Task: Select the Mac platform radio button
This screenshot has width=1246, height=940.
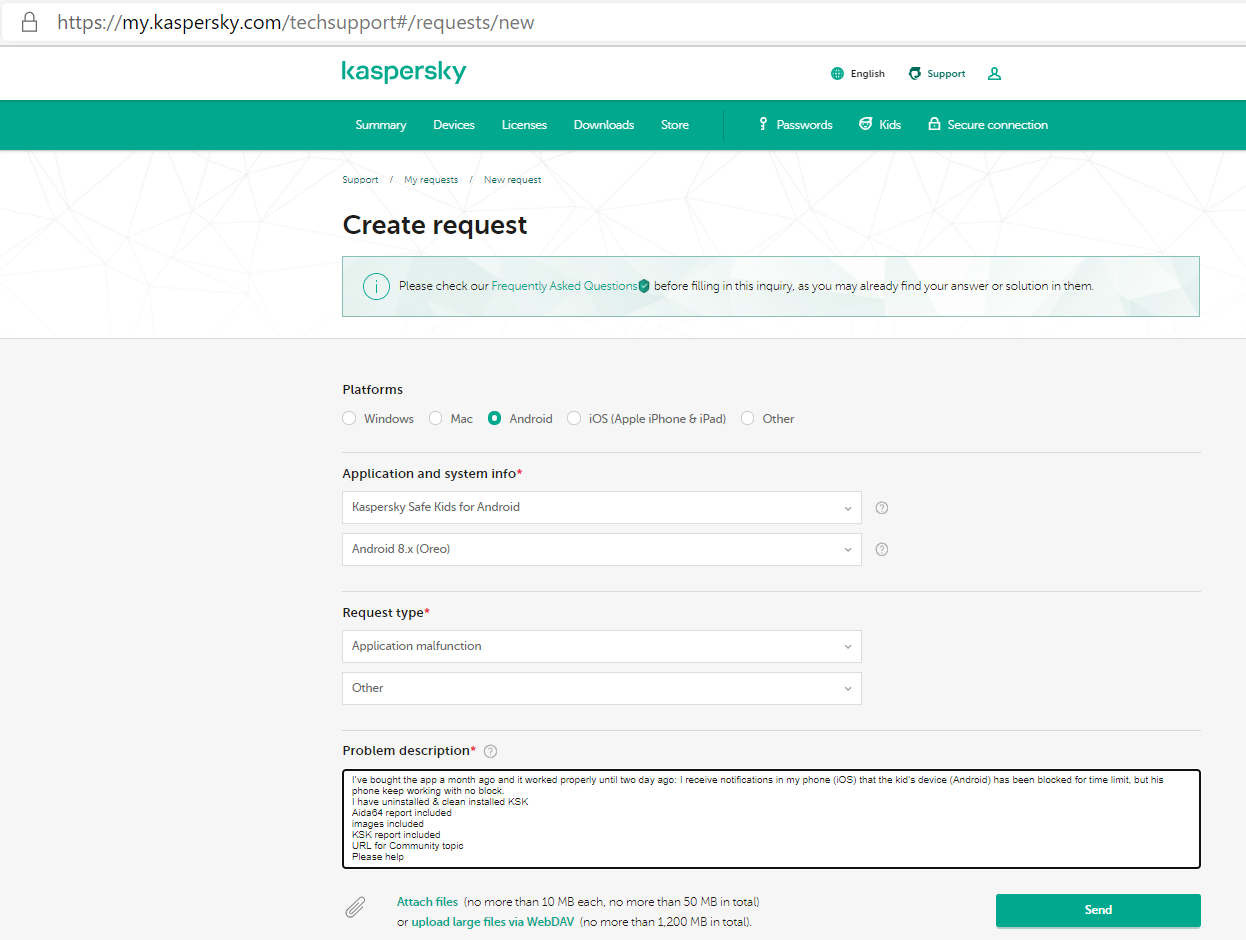Action: [x=436, y=418]
